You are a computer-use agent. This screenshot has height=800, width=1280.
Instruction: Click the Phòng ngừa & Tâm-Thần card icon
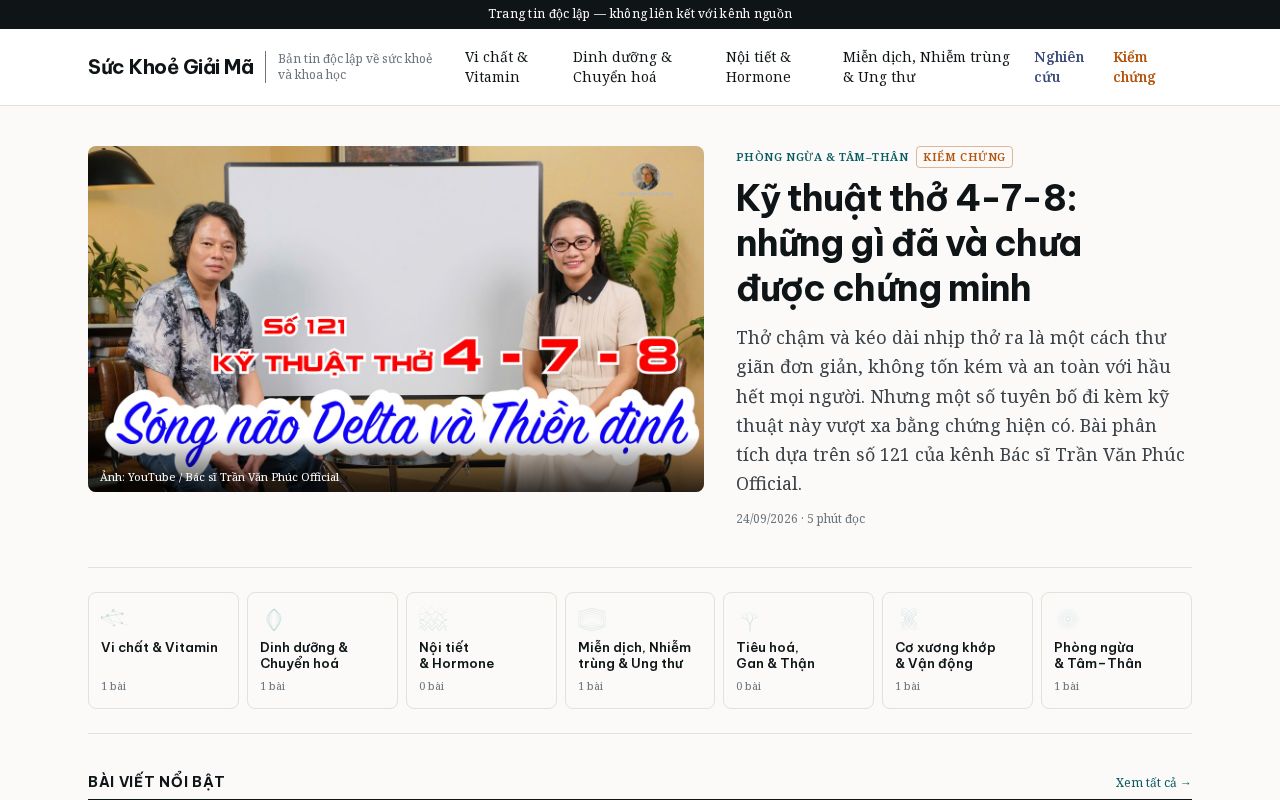click(x=1067, y=619)
